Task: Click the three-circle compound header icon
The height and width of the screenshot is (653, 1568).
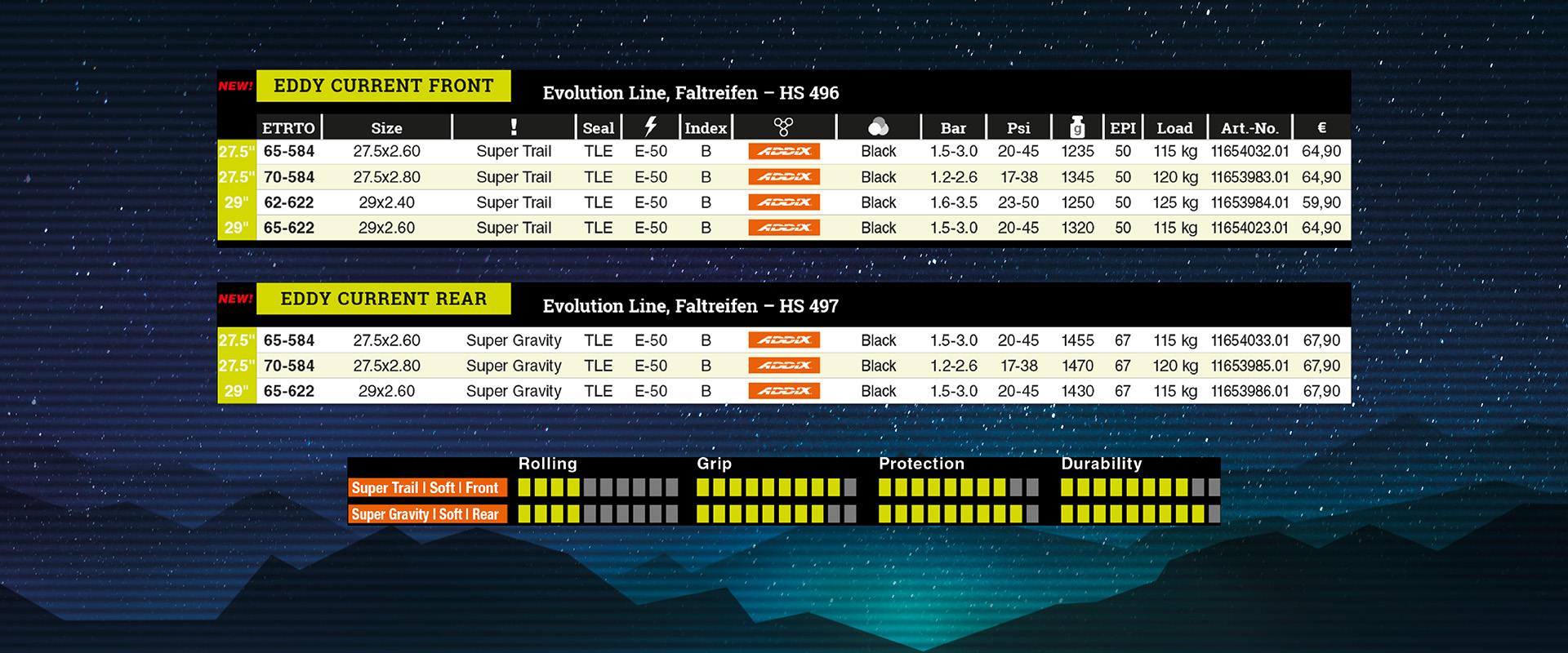Action: click(x=783, y=127)
